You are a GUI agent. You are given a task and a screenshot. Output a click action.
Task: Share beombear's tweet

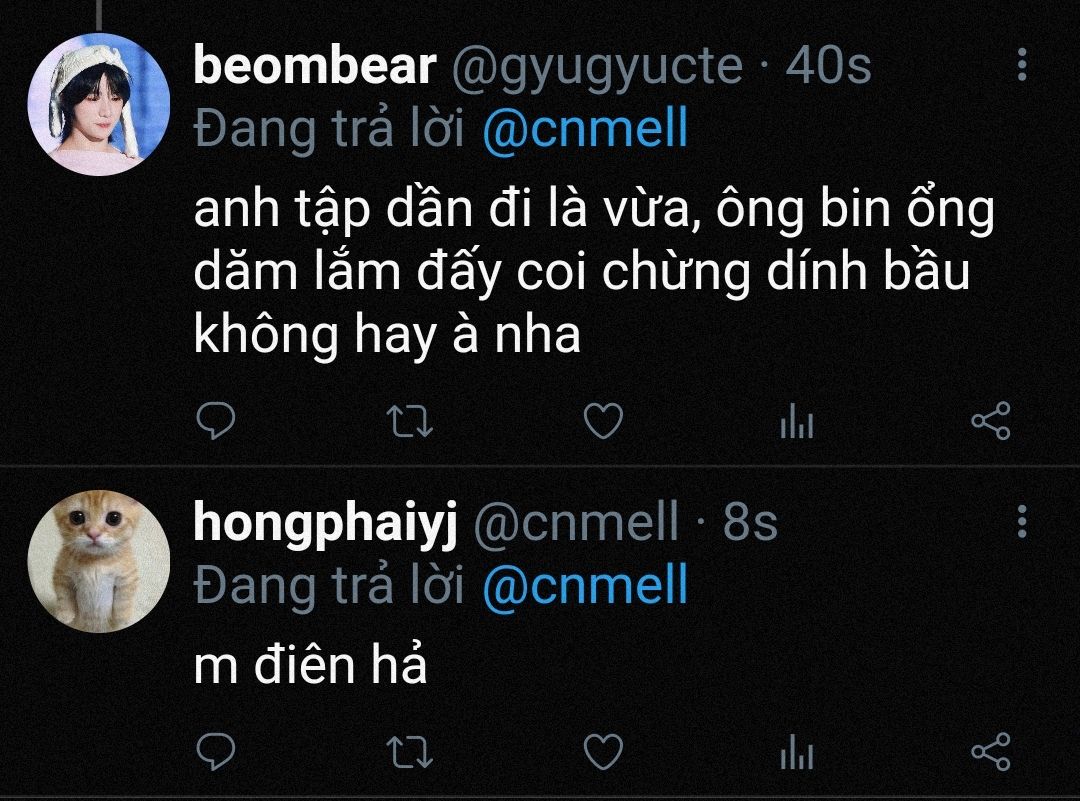[990, 421]
